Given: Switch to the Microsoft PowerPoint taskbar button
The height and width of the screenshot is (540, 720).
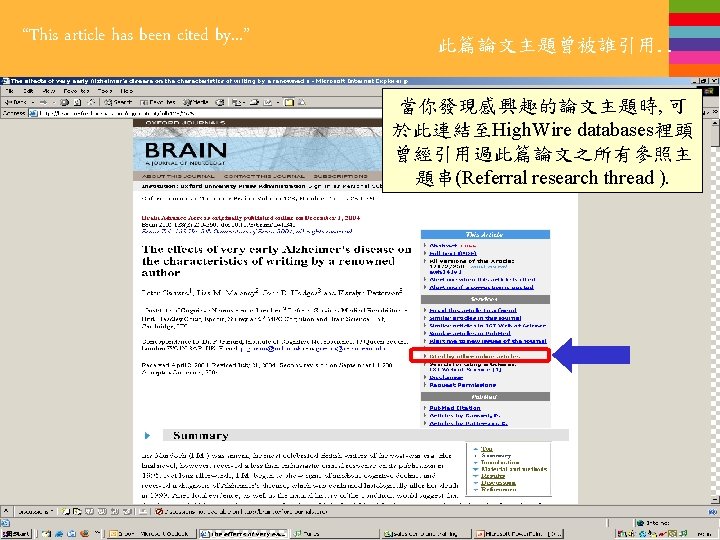Looking at the screenshot, I should pos(519,534).
